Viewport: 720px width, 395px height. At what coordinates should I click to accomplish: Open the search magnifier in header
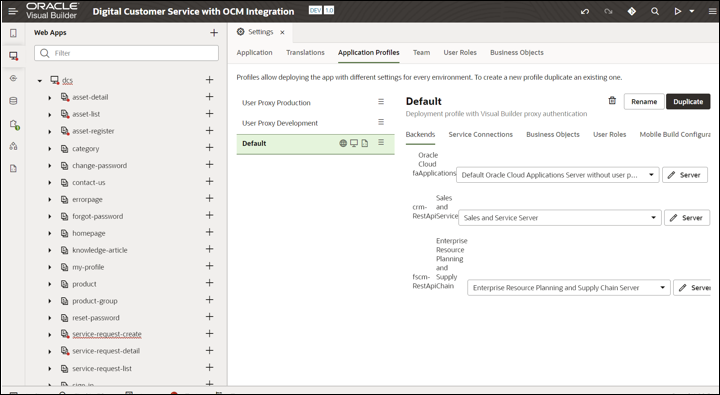pos(655,11)
